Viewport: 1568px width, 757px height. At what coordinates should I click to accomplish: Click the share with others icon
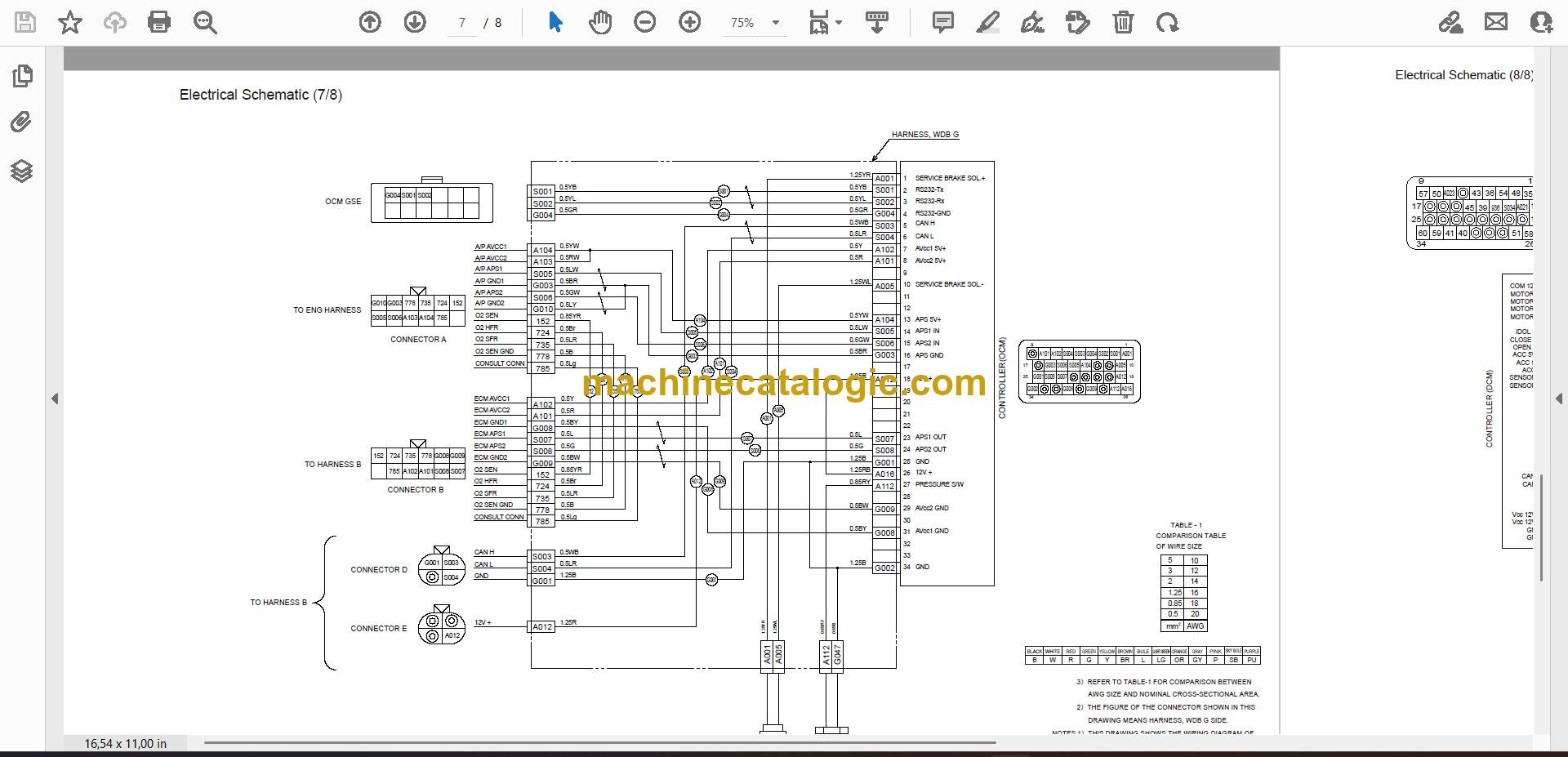point(1541,22)
